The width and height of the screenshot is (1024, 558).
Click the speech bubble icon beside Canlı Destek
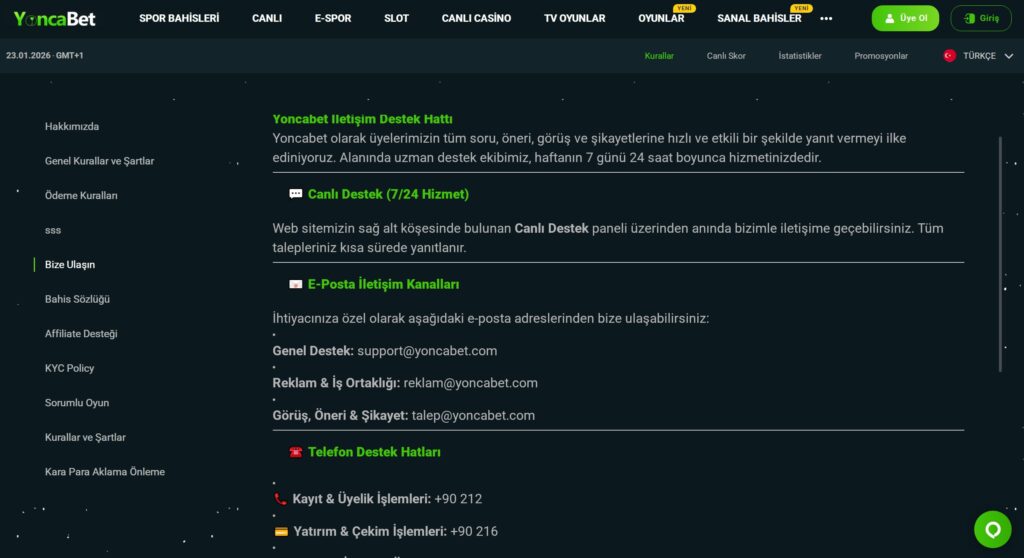click(x=295, y=195)
